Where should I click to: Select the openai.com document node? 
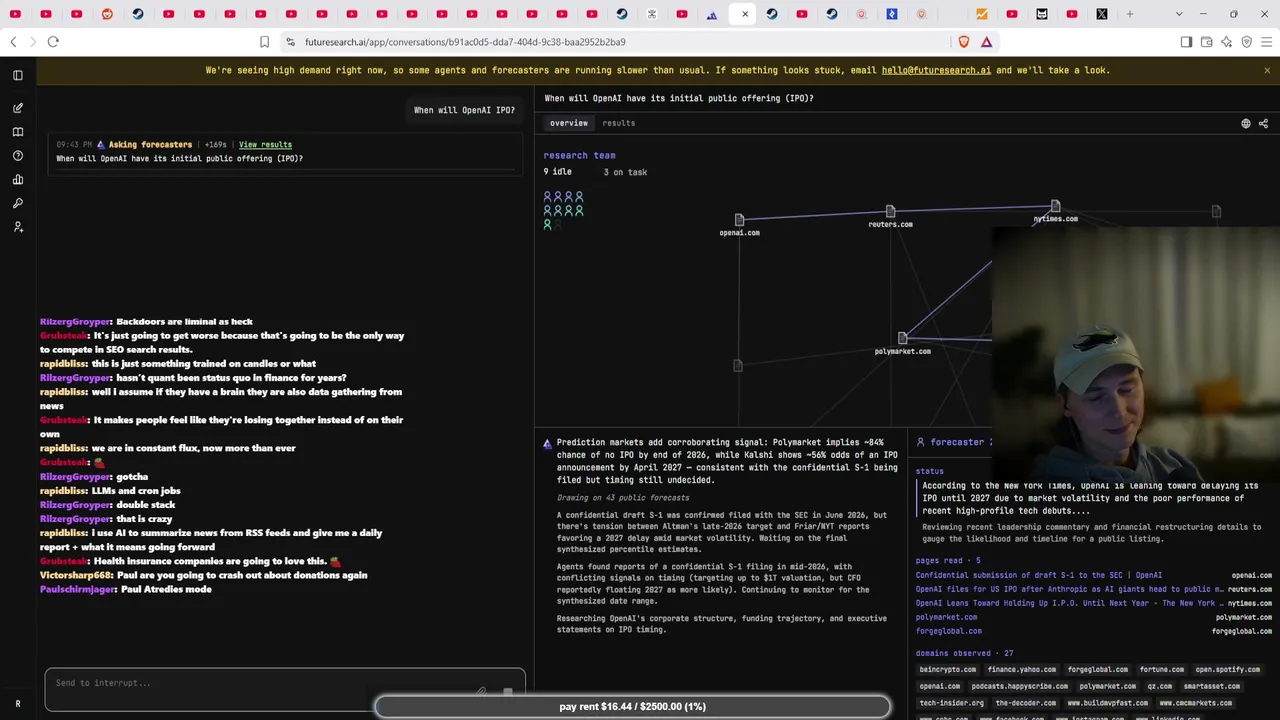[739, 220]
